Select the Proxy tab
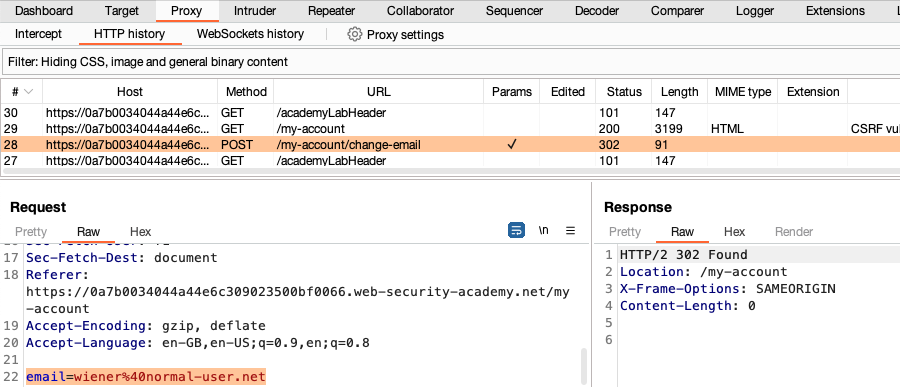900x387 pixels. (x=187, y=10)
